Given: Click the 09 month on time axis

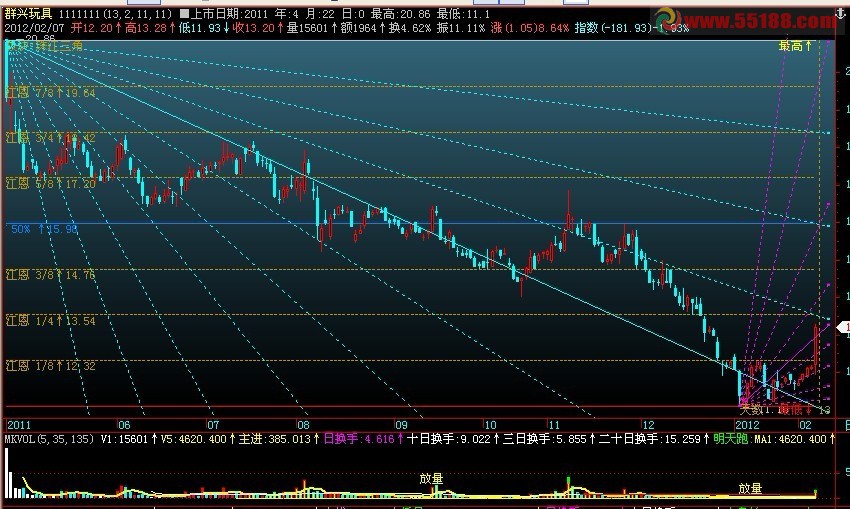Looking at the screenshot, I should [401, 425].
